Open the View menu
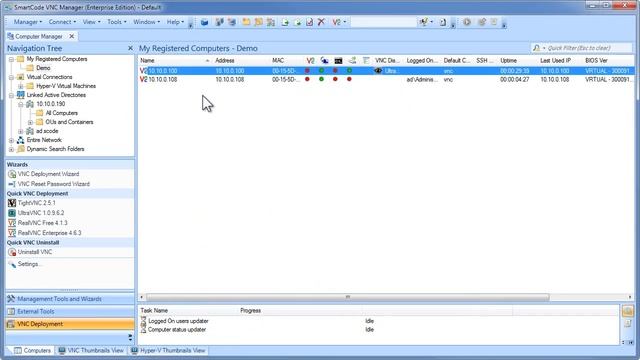This screenshot has height=360, width=640. click(x=91, y=22)
